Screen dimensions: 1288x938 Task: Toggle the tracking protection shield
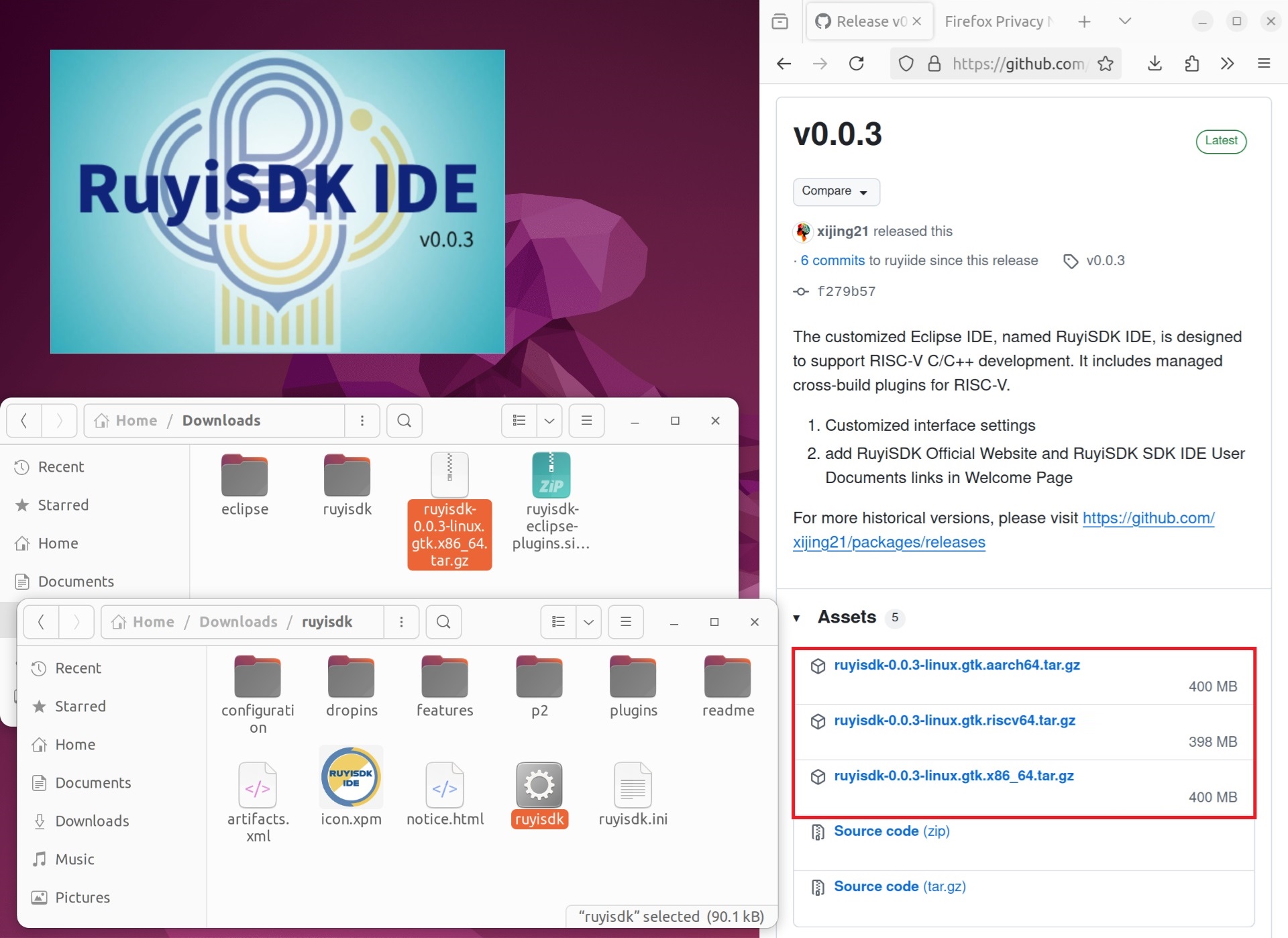[x=906, y=64]
